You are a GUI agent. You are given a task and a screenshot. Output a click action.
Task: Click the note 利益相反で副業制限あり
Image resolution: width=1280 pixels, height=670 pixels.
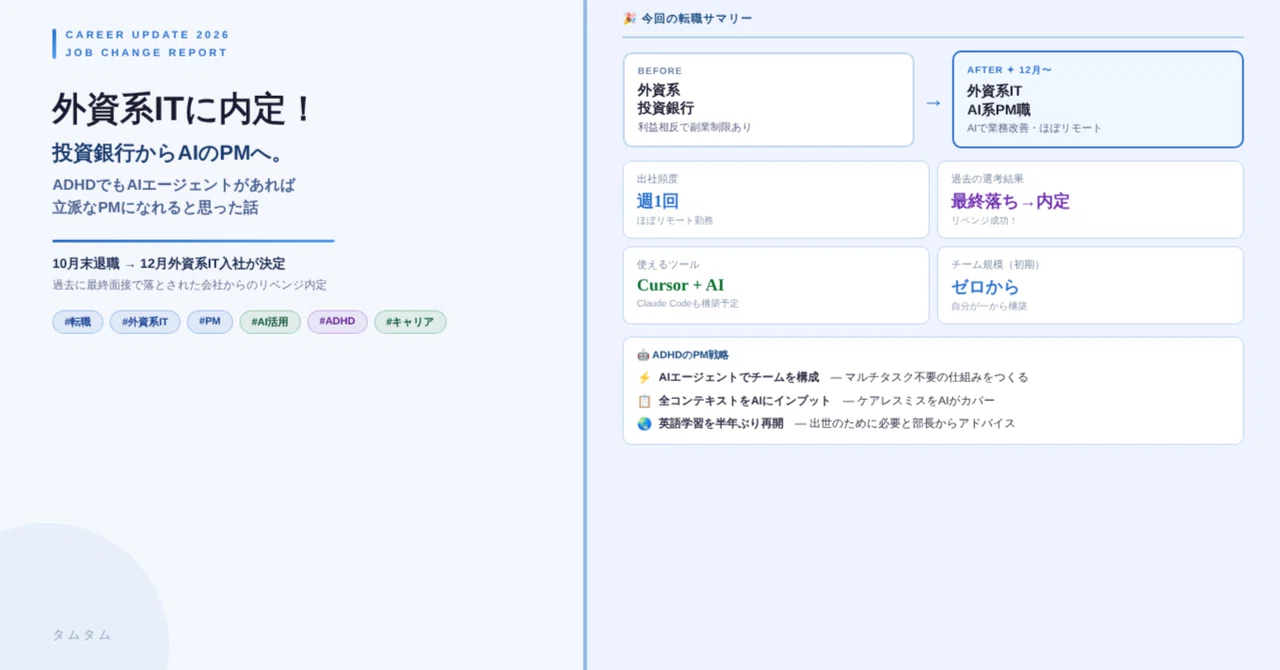(695, 128)
